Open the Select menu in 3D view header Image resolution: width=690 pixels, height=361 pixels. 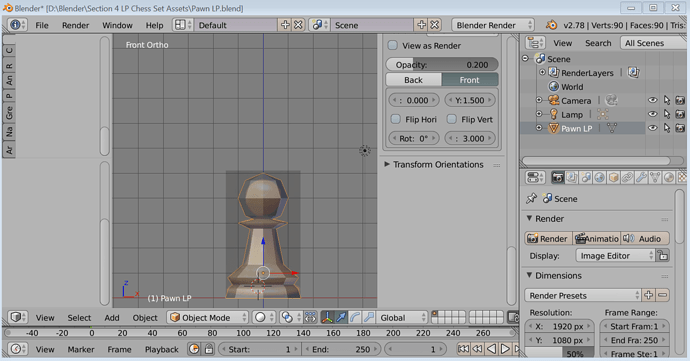pos(79,317)
